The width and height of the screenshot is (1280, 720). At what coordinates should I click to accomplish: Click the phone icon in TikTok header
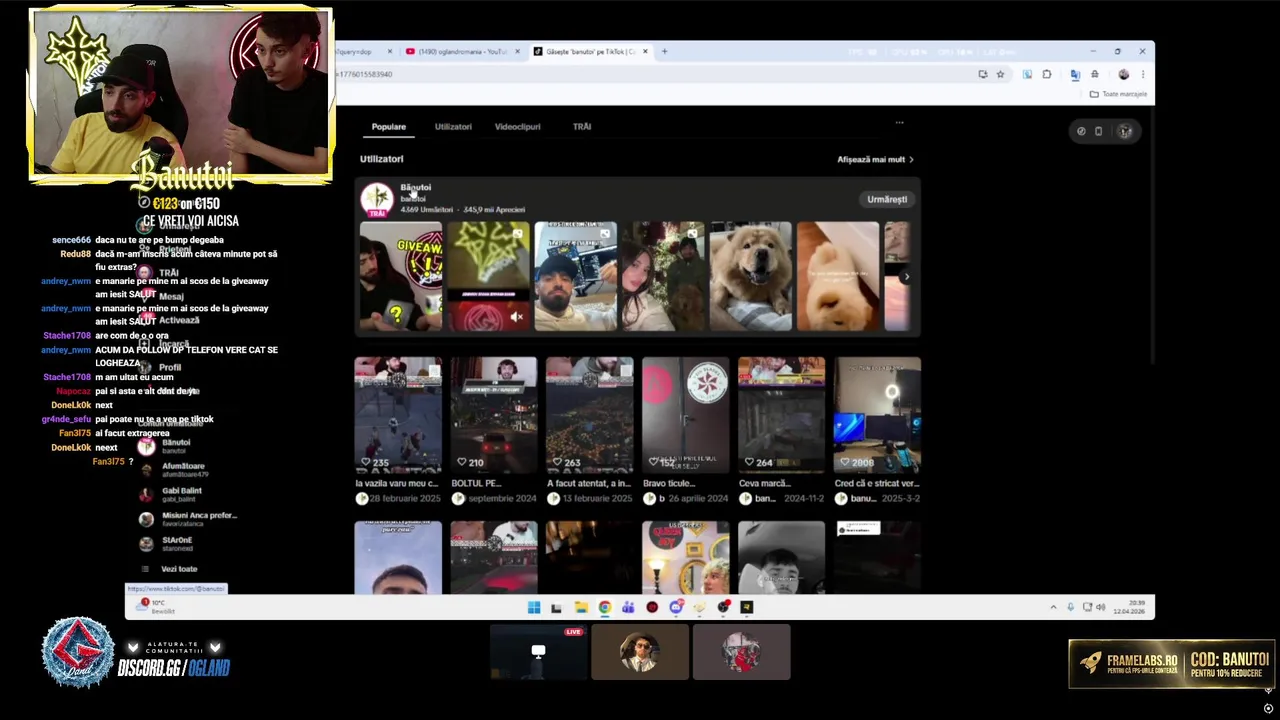(1098, 131)
